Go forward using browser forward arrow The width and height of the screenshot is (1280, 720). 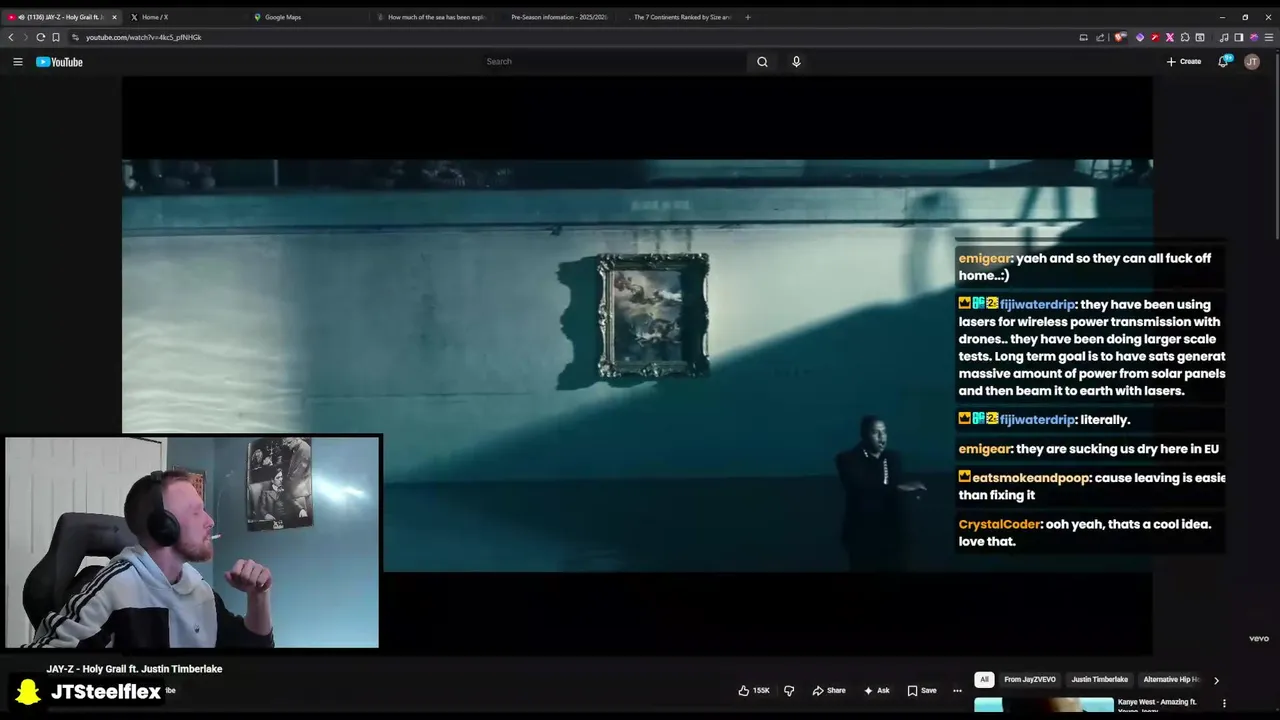25,37
